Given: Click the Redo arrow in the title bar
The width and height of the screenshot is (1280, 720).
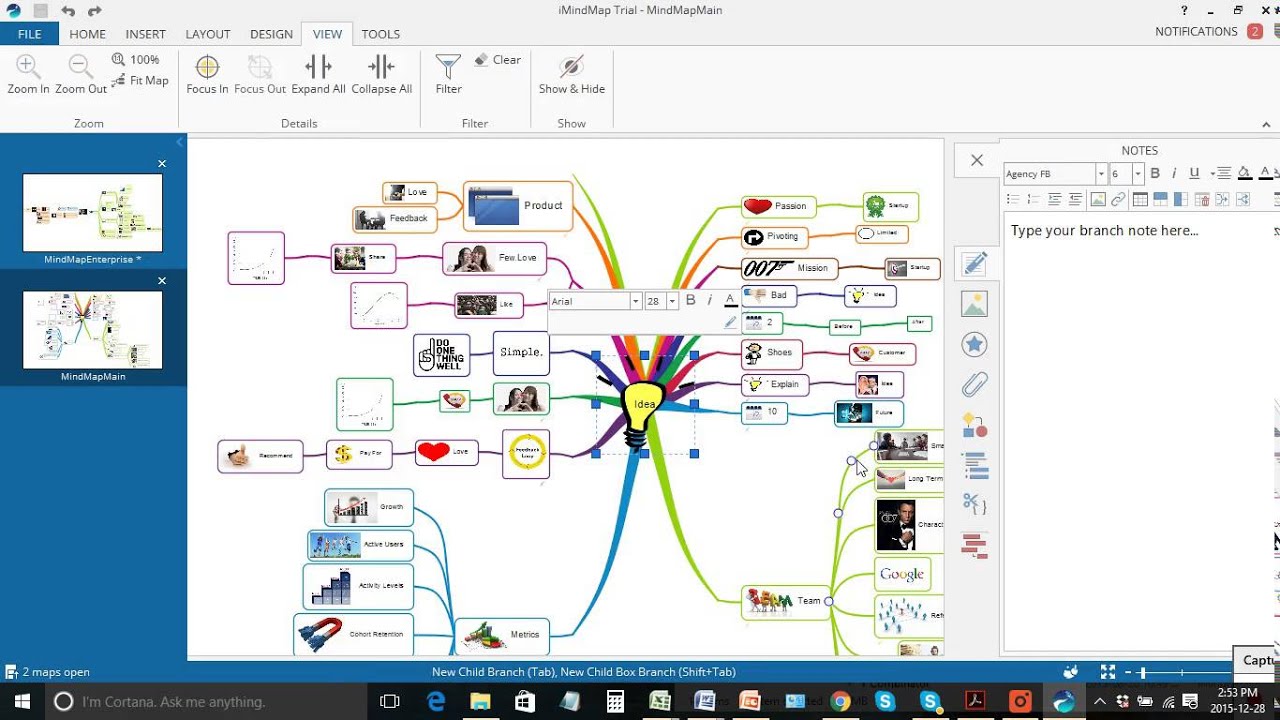Looking at the screenshot, I should pos(94,11).
